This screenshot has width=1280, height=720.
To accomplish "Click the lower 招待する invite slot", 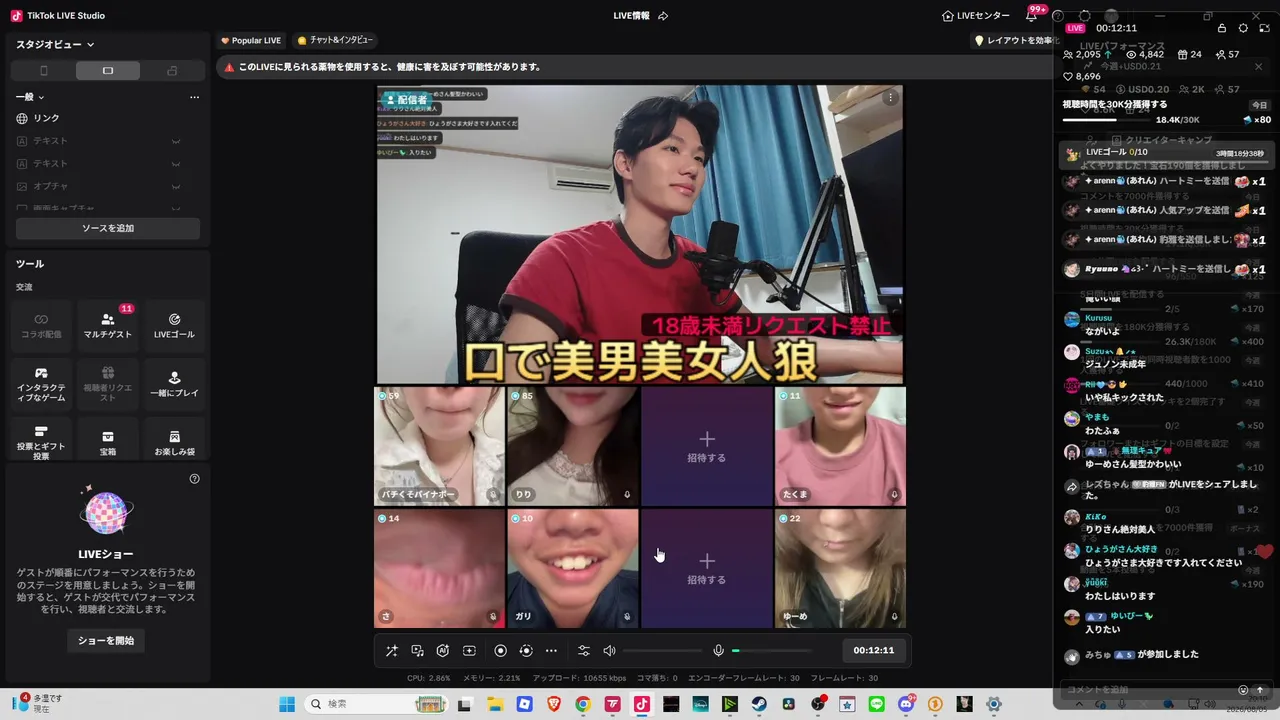I will tap(707, 569).
